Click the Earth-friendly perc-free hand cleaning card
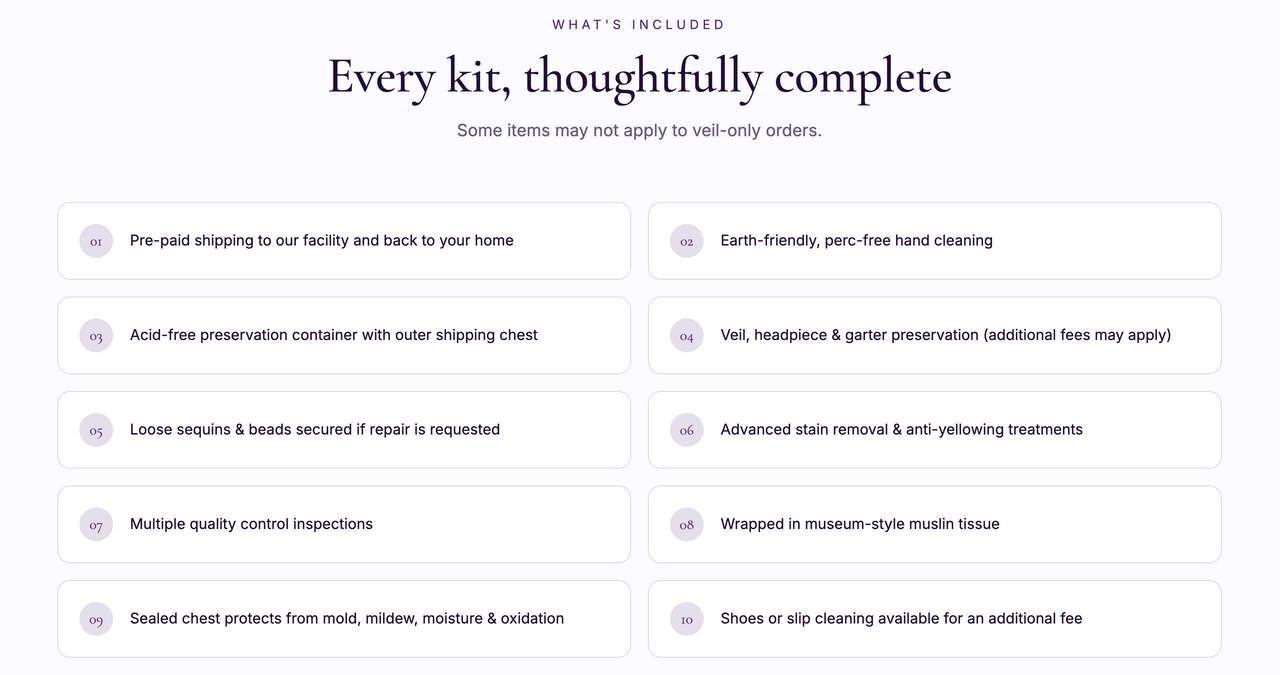The width and height of the screenshot is (1280, 675). coord(935,241)
